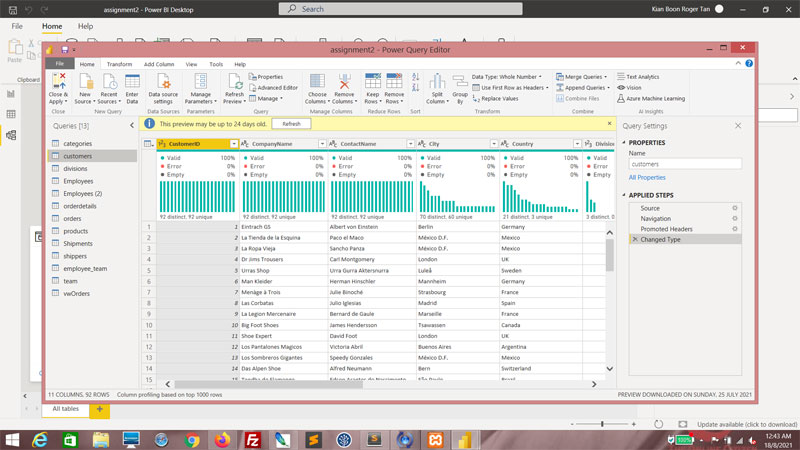The width and height of the screenshot is (800, 450).
Task: Click Use First Row as Headers
Action: (510, 88)
